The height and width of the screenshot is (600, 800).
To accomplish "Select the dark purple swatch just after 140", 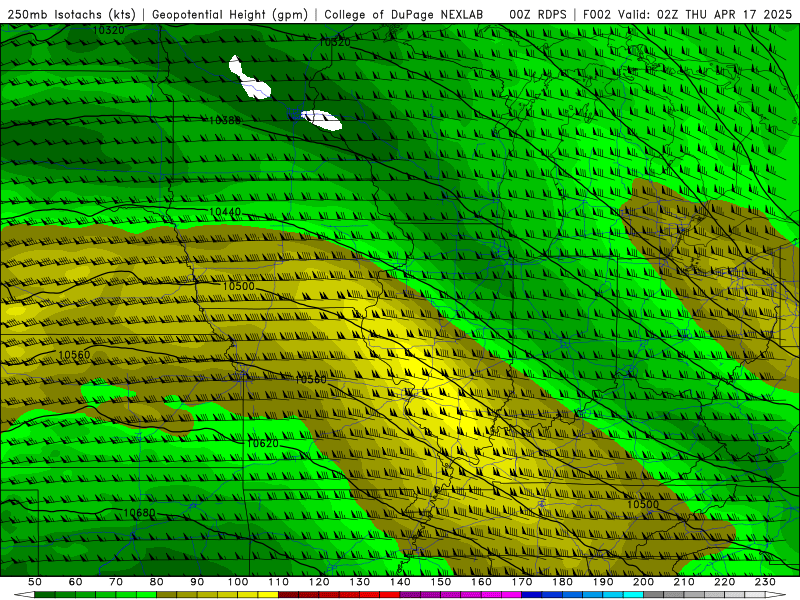I will [410, 594].
